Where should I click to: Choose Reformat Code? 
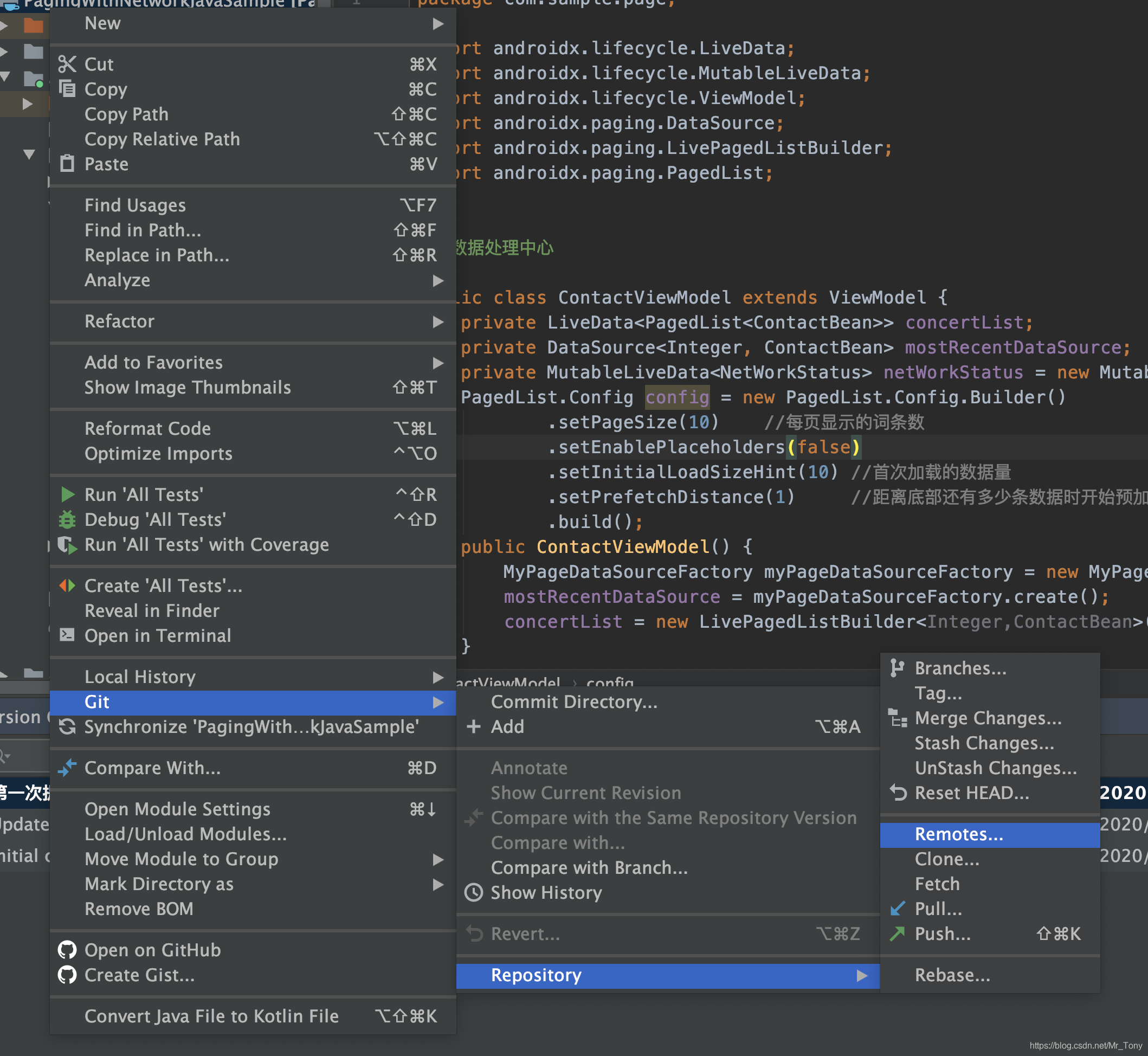pos(253,429)
